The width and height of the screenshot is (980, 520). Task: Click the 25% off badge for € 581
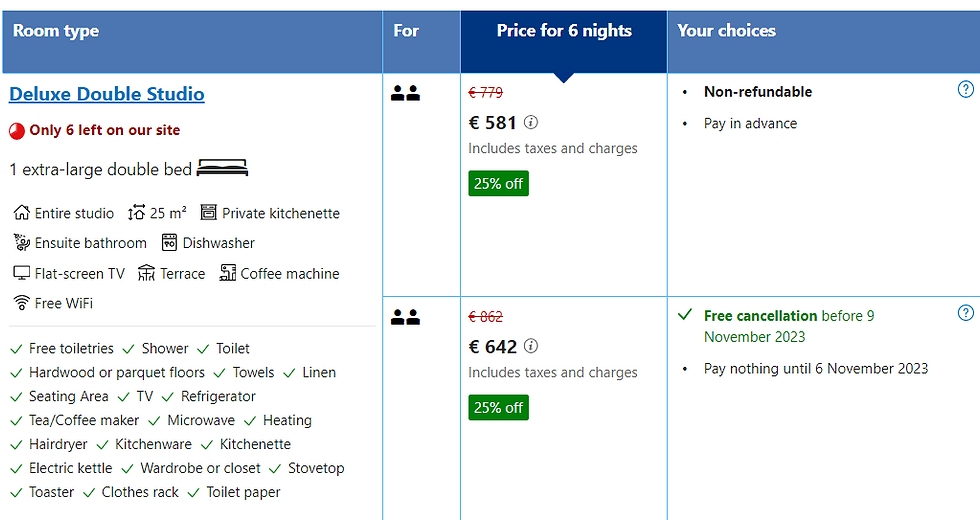click(x=498, y=184)
